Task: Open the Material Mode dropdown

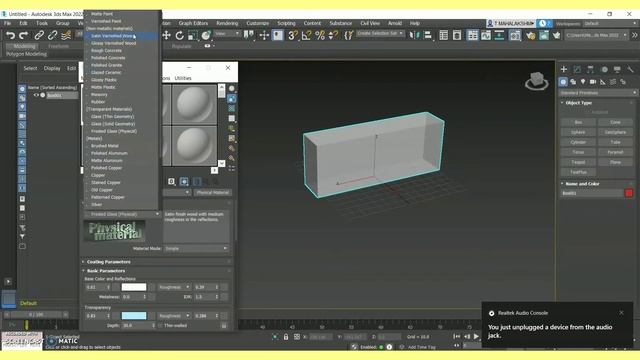Action: click(x=196, y=249)
